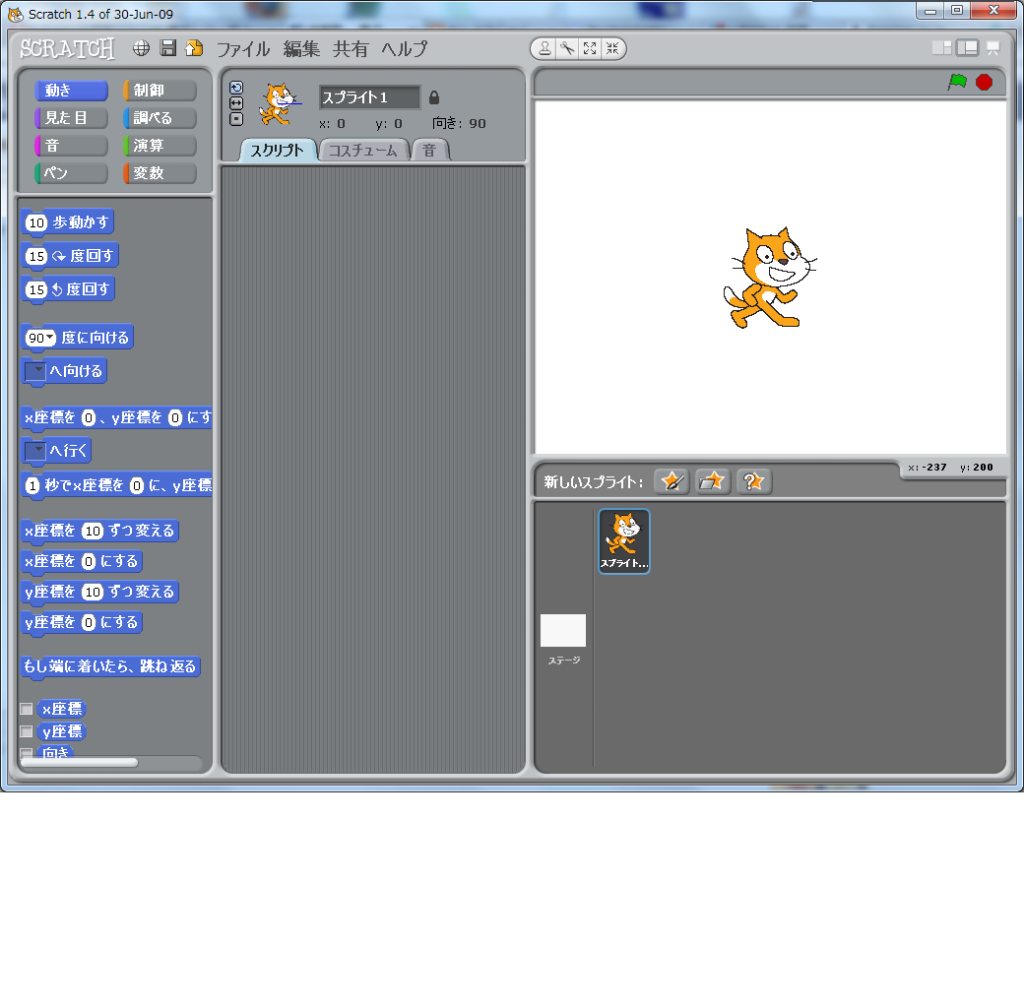Screen dimensions: 1024x1008
Task: Click the 15 value in clockwise 度回す block
Action: [37, 256]
